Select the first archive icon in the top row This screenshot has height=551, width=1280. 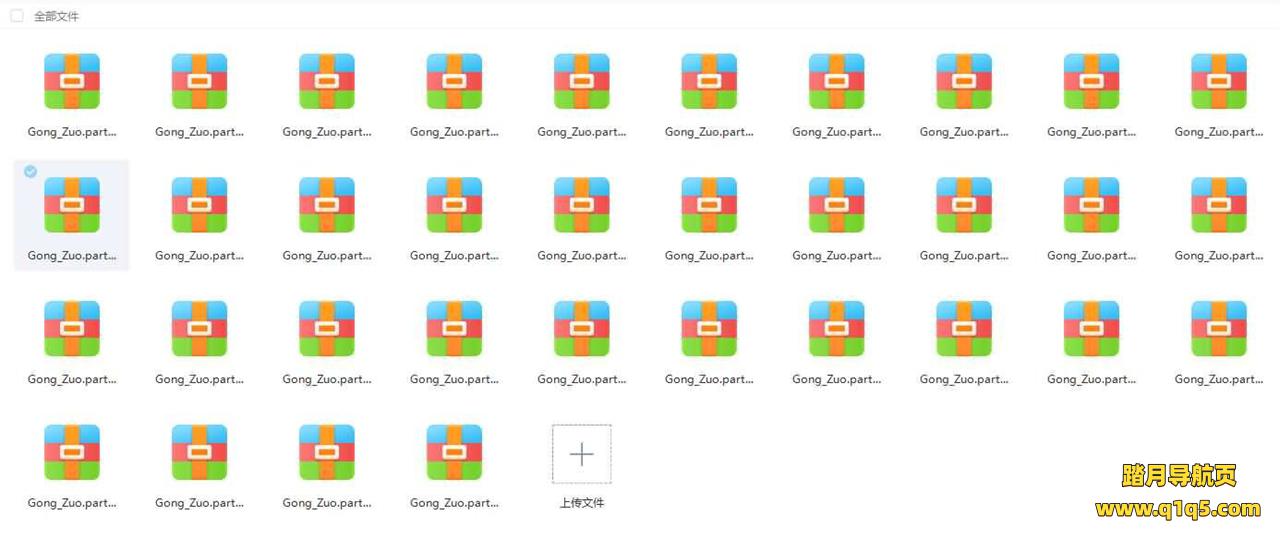point(72,81)
